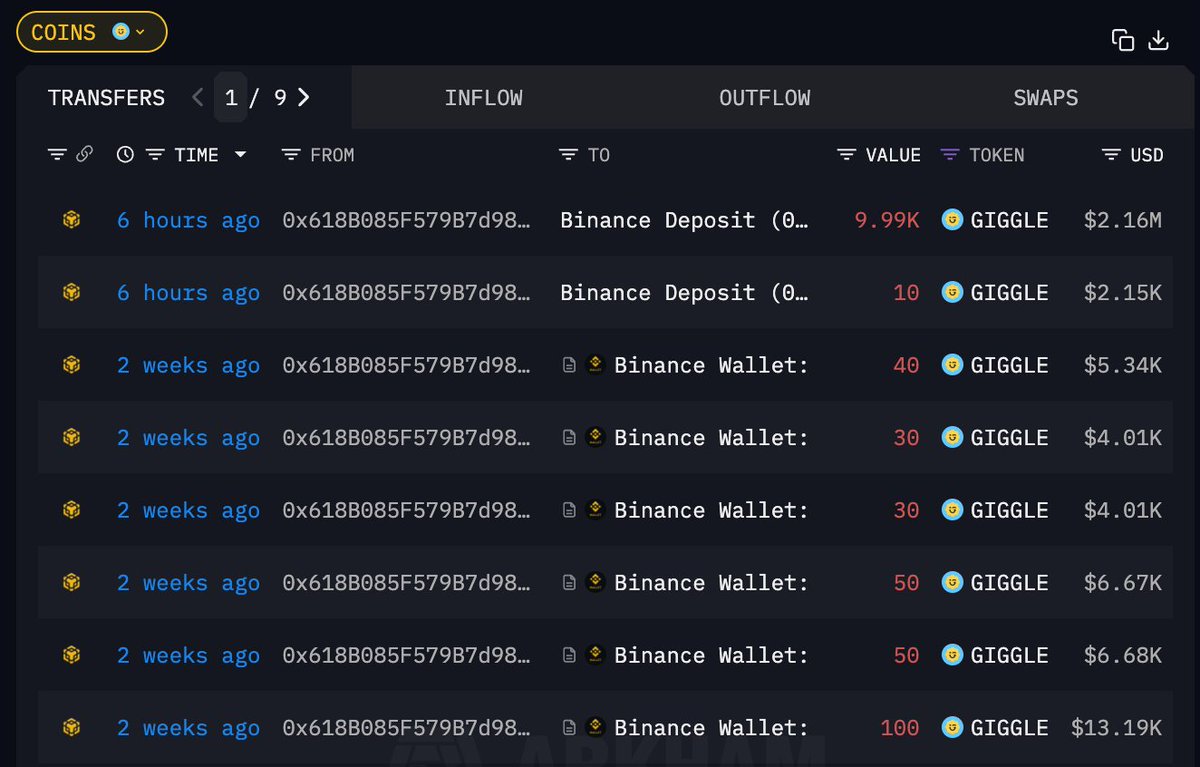
Task: Click the USD amount $2.16M
Action: point(1123,220)
